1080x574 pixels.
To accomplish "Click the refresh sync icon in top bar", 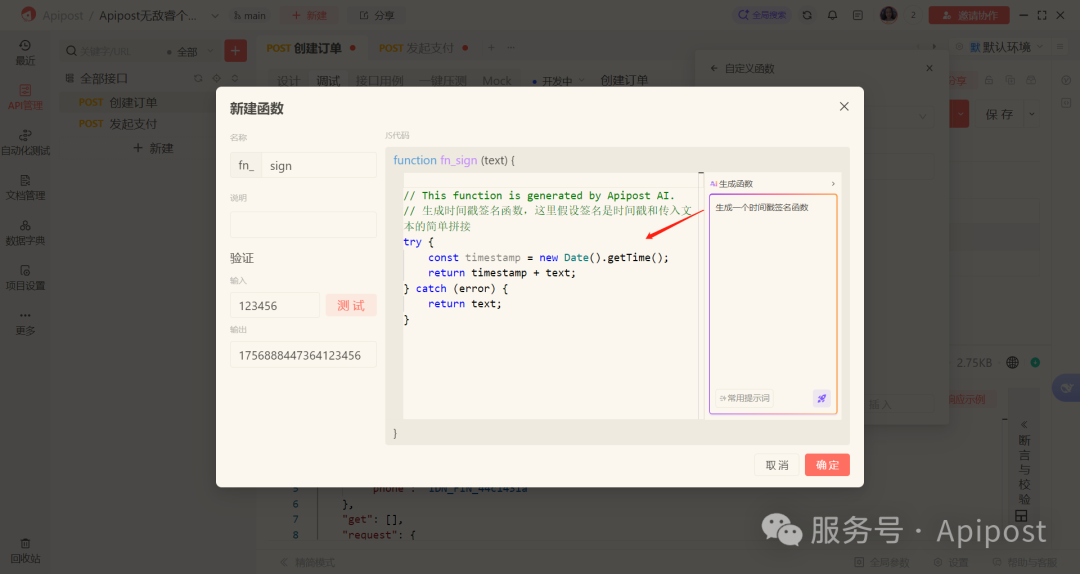I will click(x=807, y=14).
